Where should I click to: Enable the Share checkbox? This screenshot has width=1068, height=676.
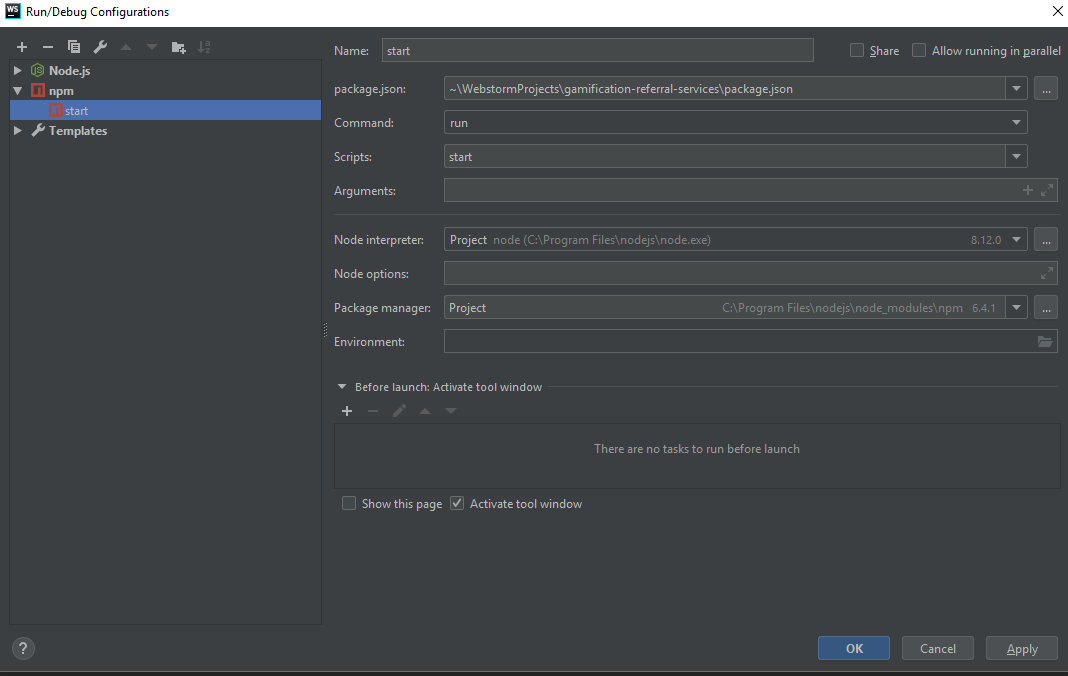pos(857,49)
